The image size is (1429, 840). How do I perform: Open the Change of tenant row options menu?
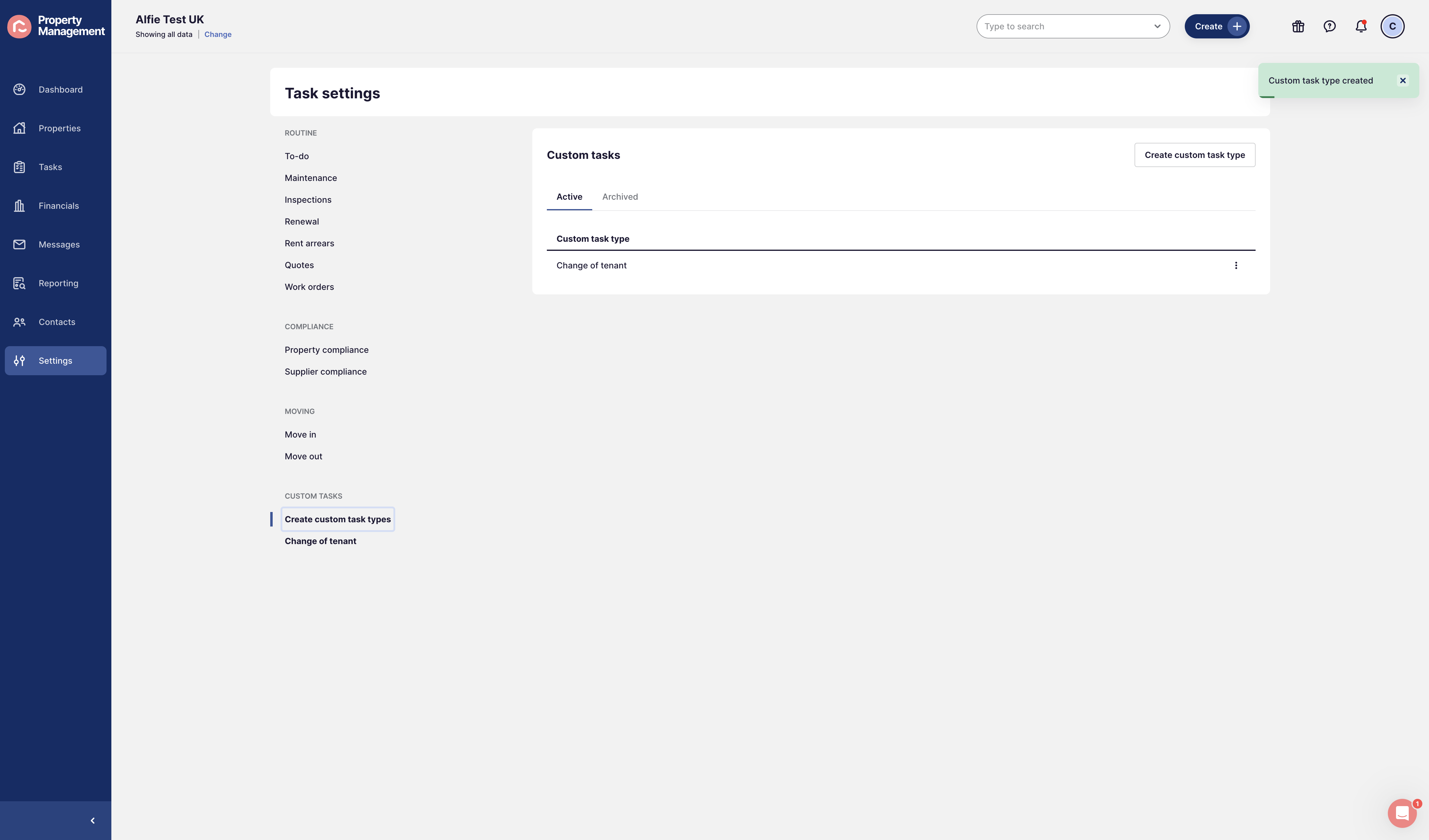point(1236,265)
